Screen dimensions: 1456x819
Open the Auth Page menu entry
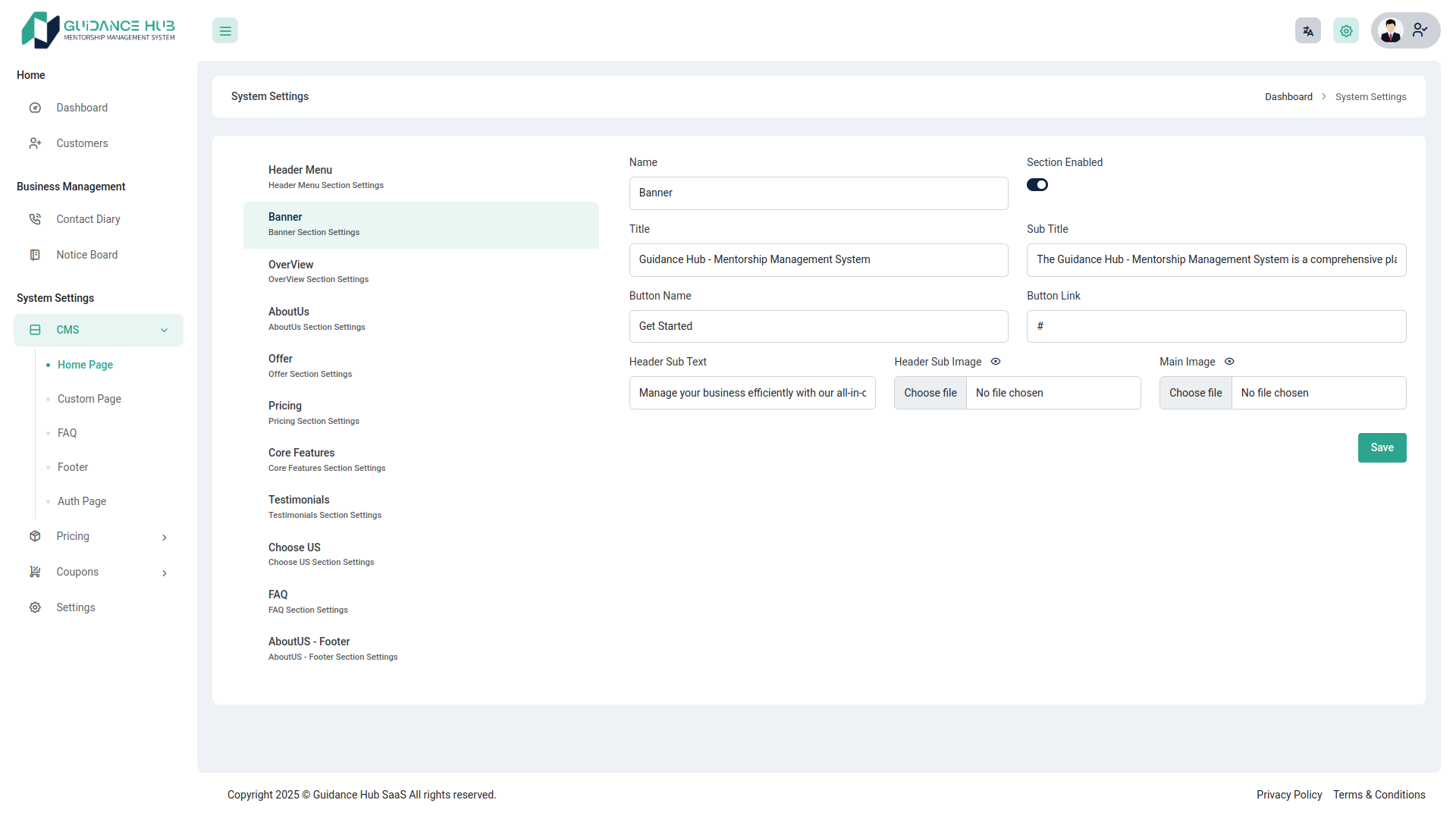click(x=81, y=500)
